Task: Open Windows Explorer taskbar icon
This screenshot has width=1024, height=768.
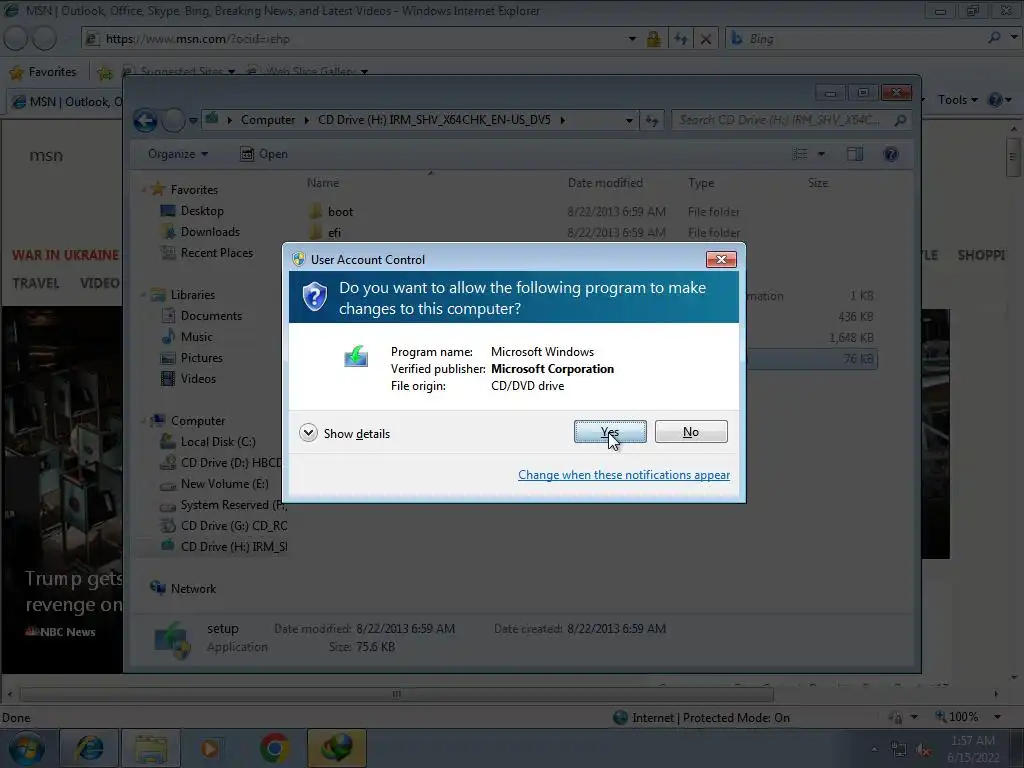Action: coord(151,748)
